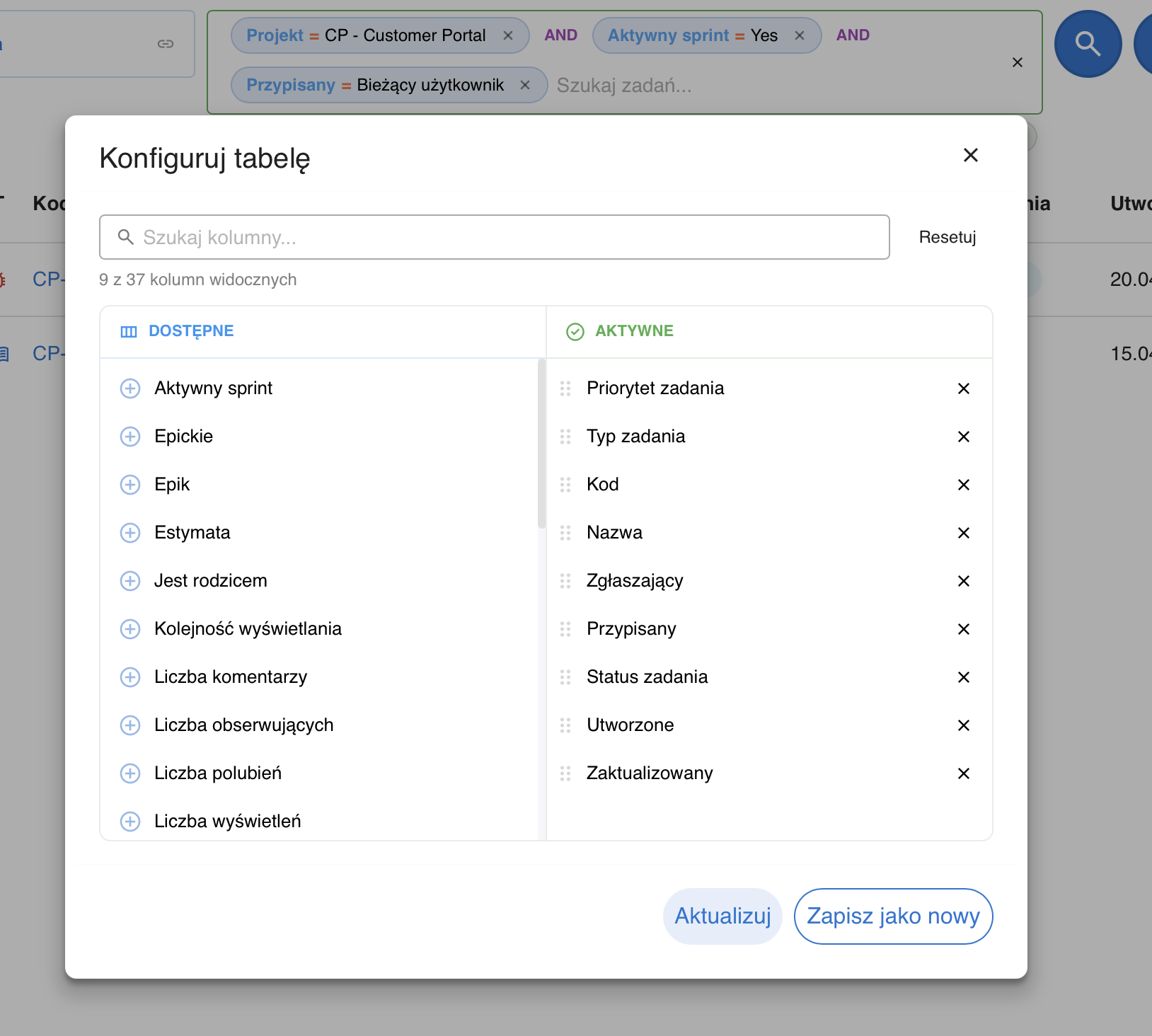This screenshot has height=1036, width=1152.
Task: Click the AKTYWNE column header
Action: tap(635, 331)
